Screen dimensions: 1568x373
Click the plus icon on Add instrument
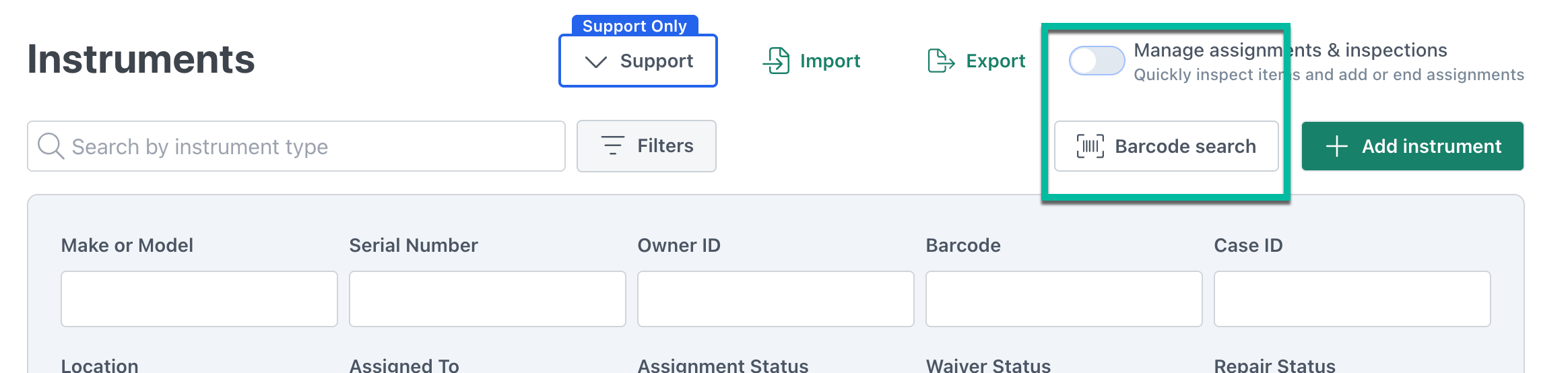(x=1336, y=146)
